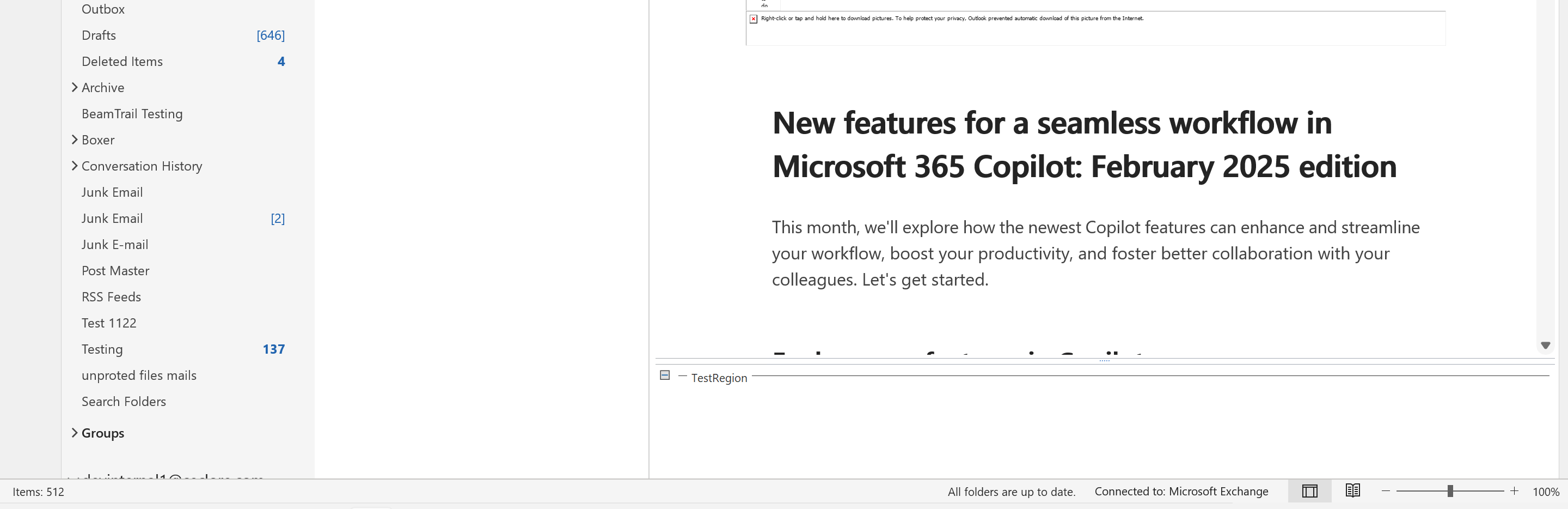This screenshot has height=509, width=1568.
Task: Expand the Boxer folder
Action: (x=74, y=140)
